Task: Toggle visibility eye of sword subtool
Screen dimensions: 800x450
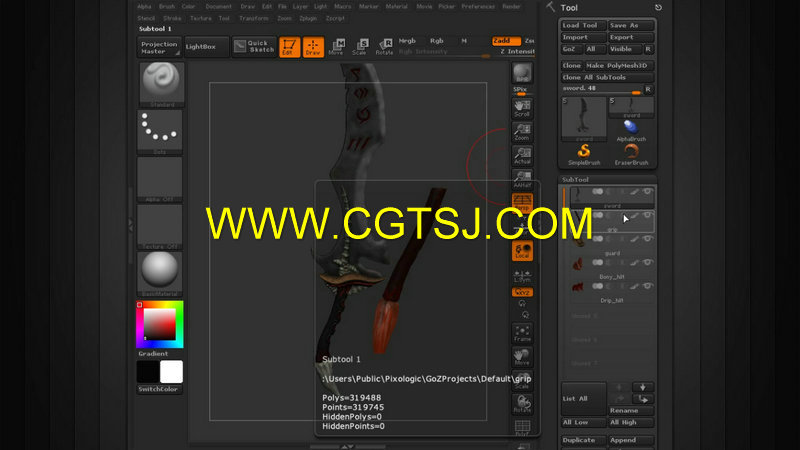Action: click(647, 192)
